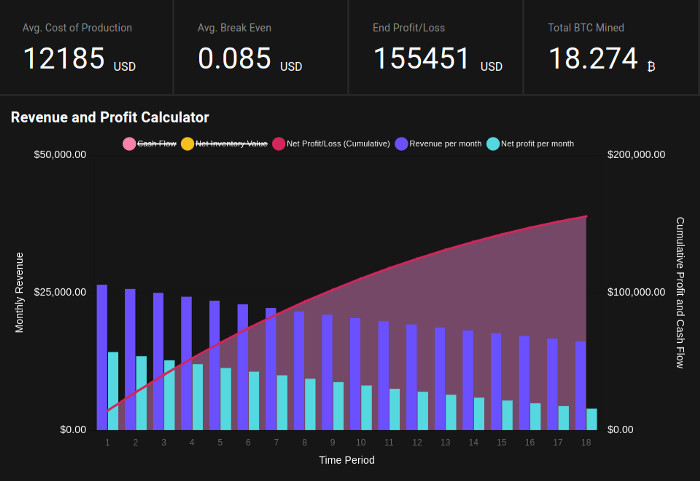Click the revenue bar for period 10
The height and width of the screenshot is (481, 700).
click(355, 374)
